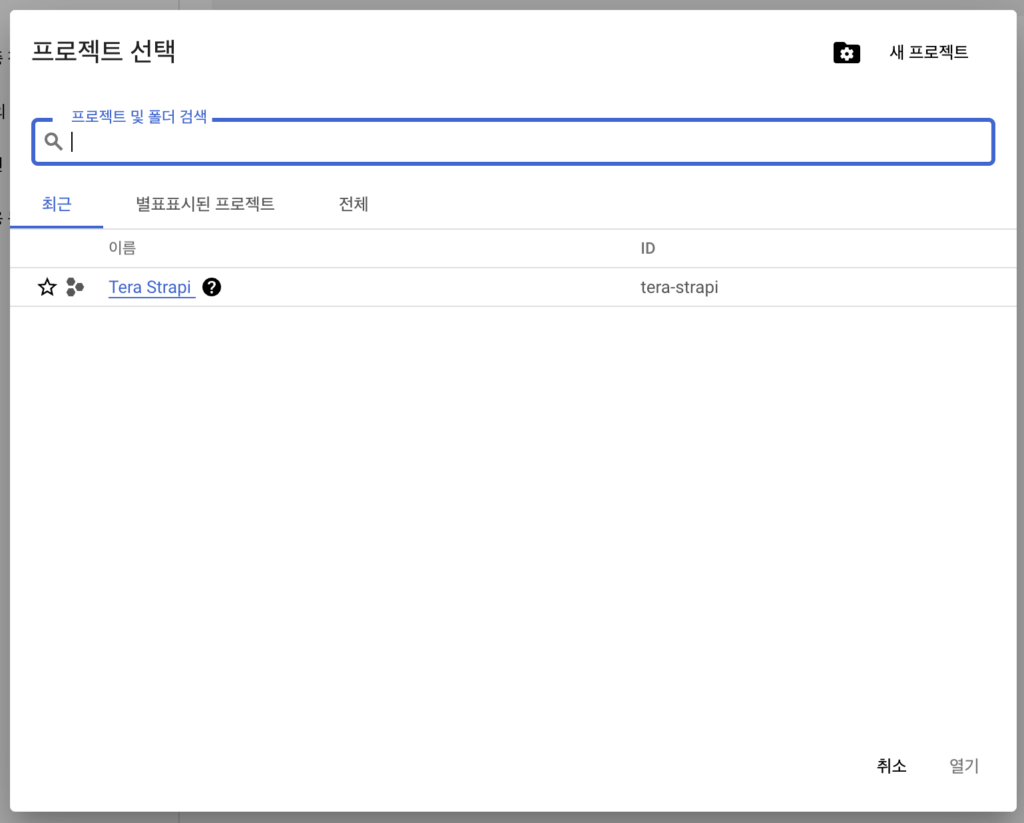Open the Tera Strapi project link
1024x823 pixels.
tap(150, 287)
